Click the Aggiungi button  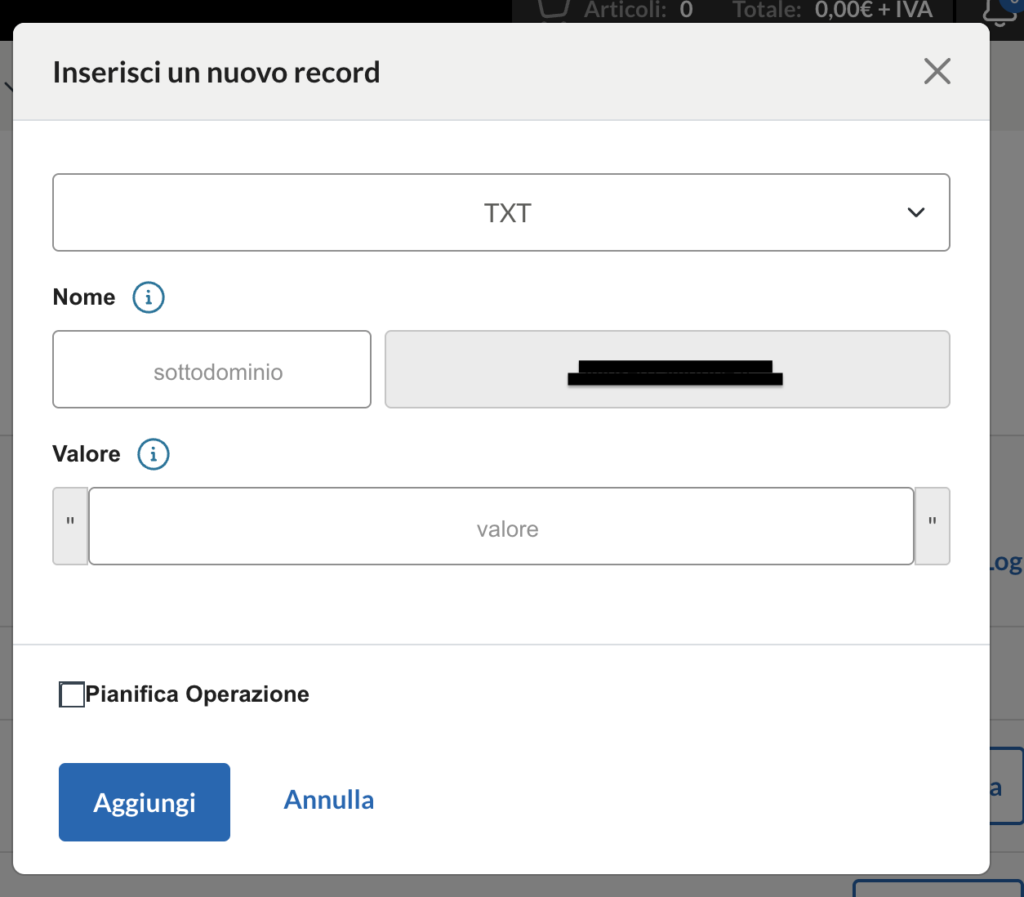pyautogui.click(x=144, y=802)
